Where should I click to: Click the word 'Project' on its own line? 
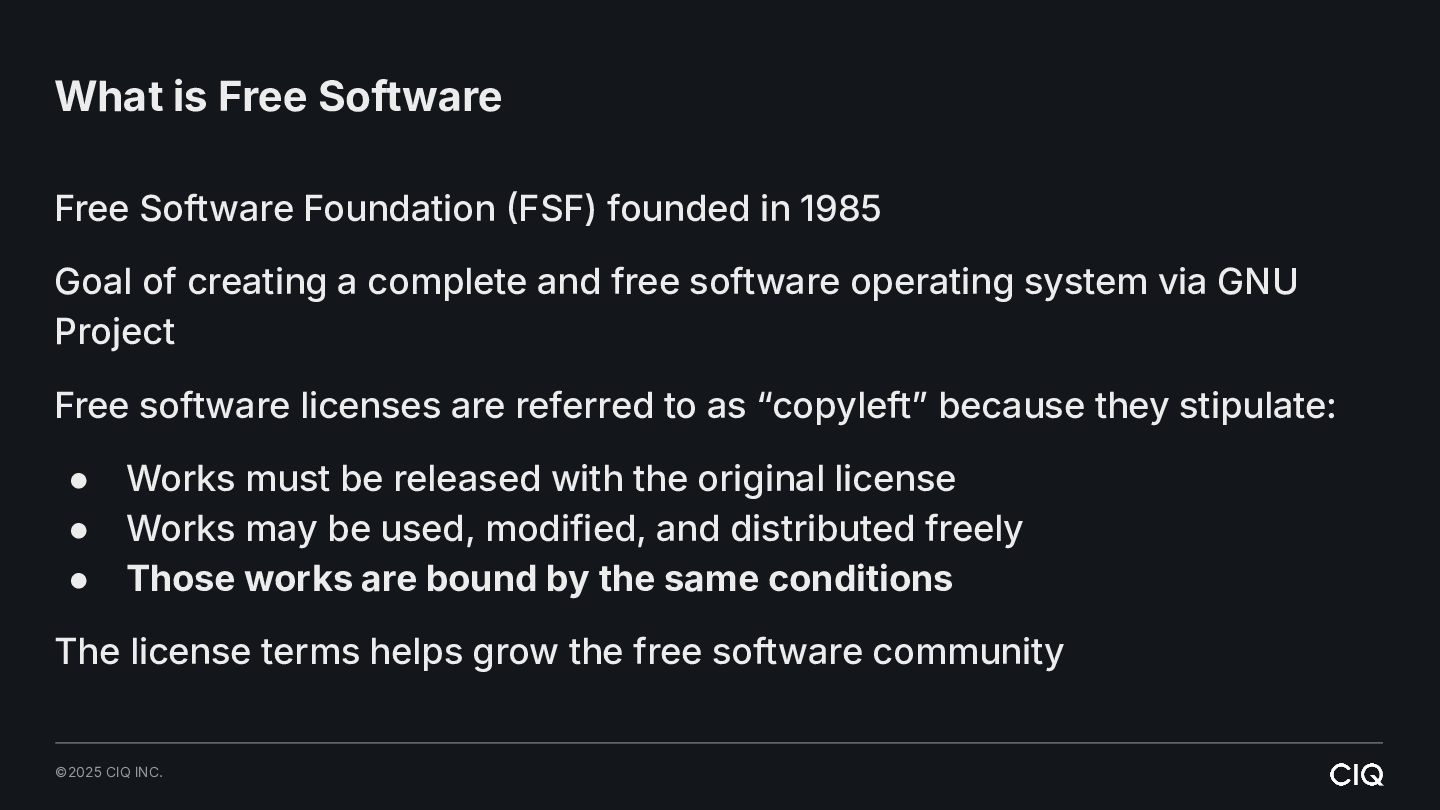click(115, 332)
